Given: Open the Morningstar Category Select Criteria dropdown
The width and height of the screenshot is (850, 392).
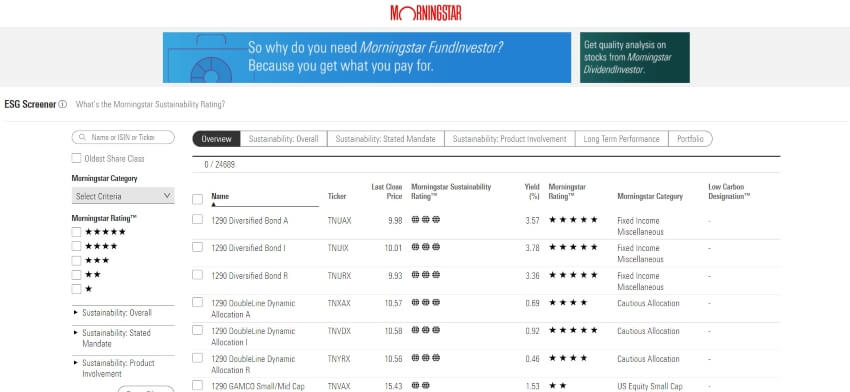Looking at the screenshot, I should (123, 196).
